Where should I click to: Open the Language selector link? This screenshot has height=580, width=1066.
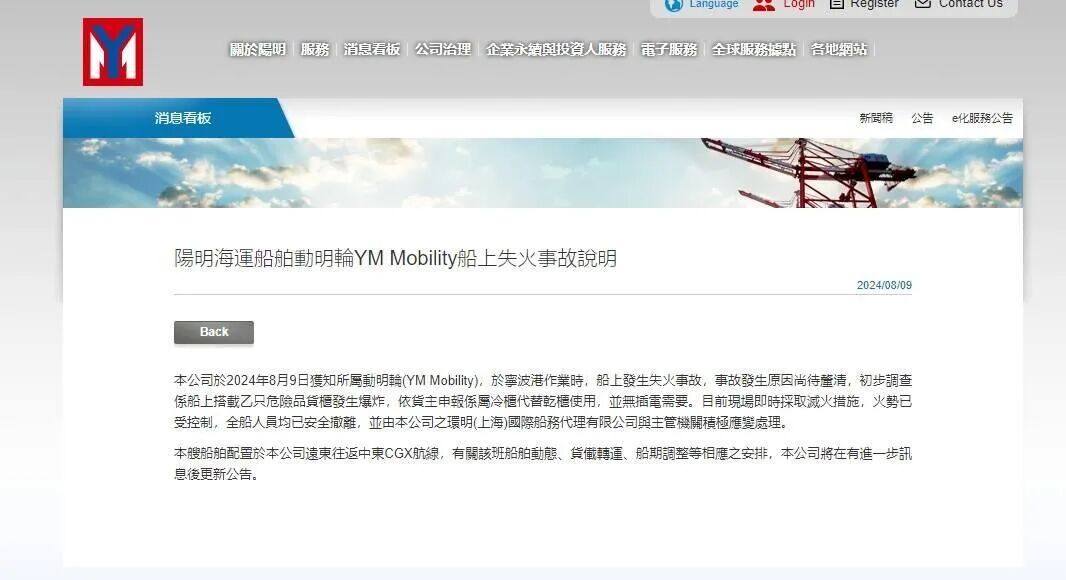pos(714,4)
